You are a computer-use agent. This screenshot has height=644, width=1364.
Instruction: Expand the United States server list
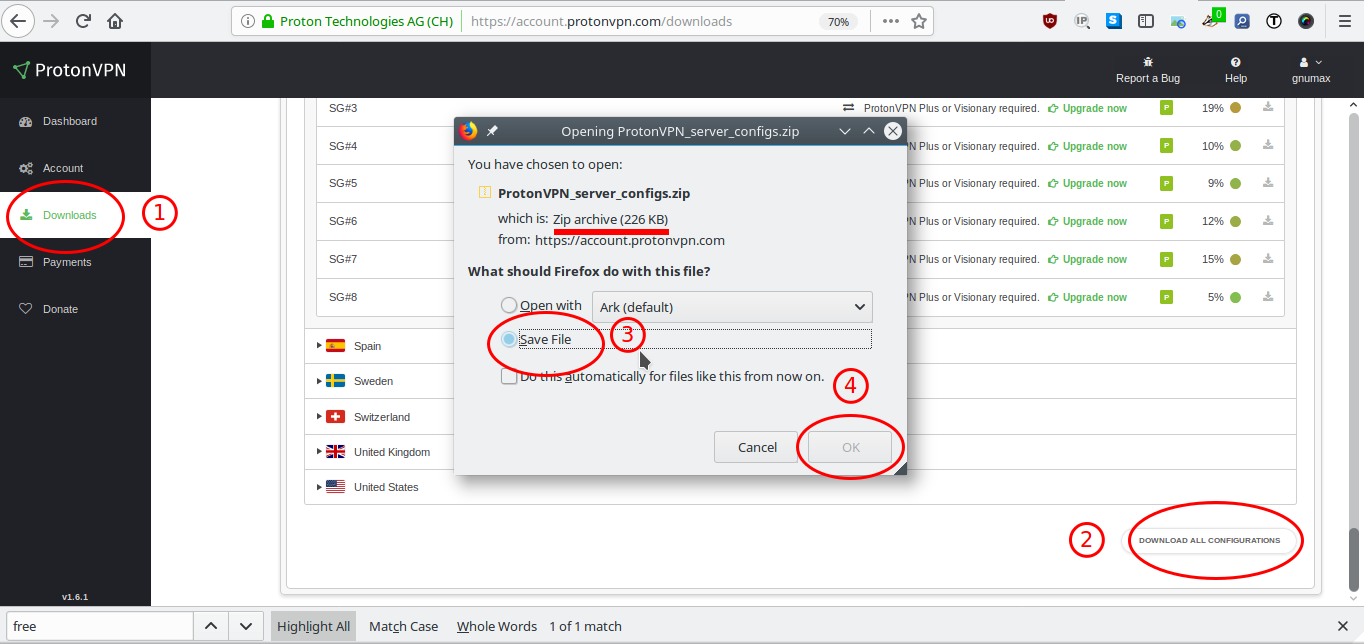[320, 487]
